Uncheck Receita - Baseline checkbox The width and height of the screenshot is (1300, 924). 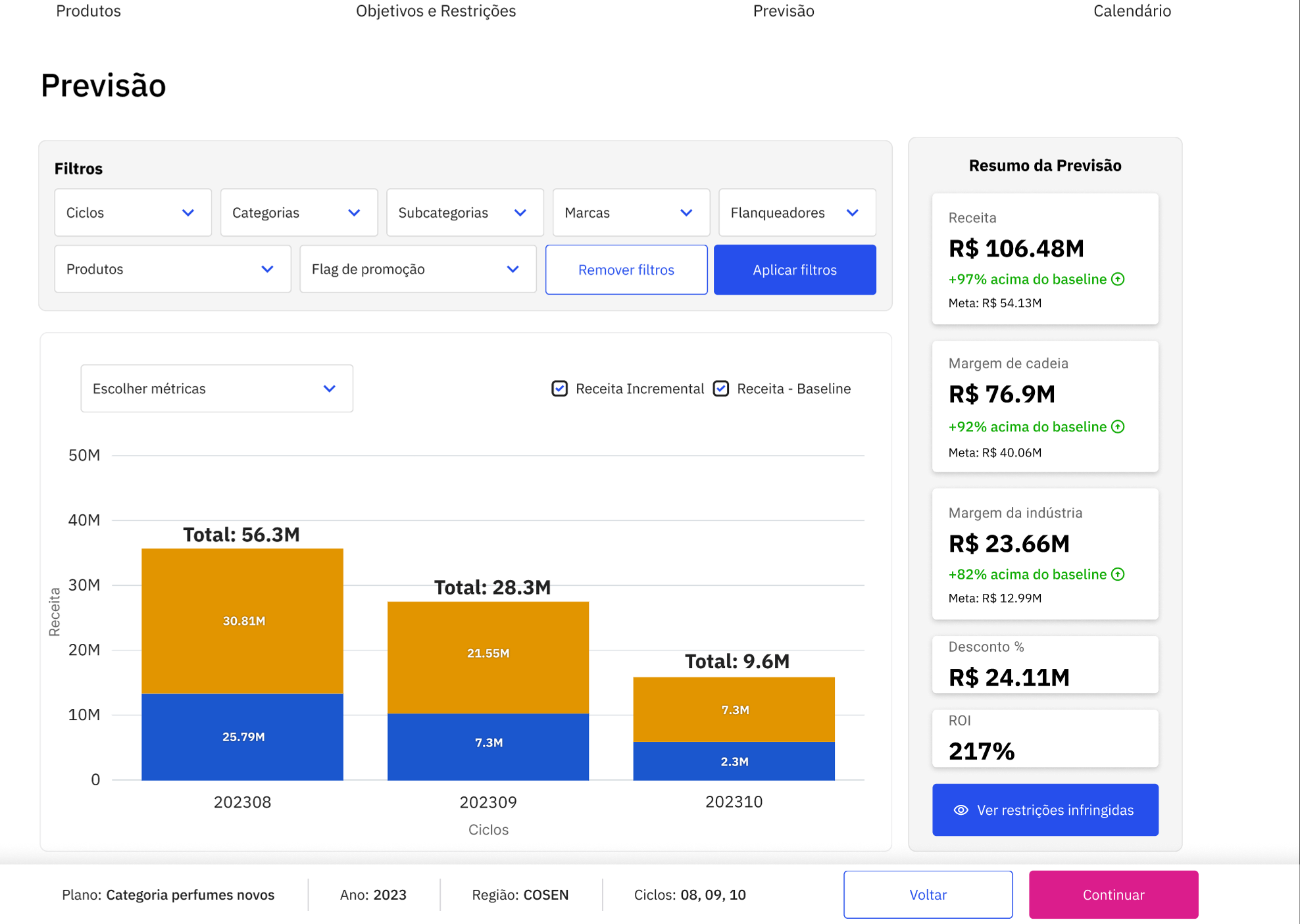click(x=721, y=389)
